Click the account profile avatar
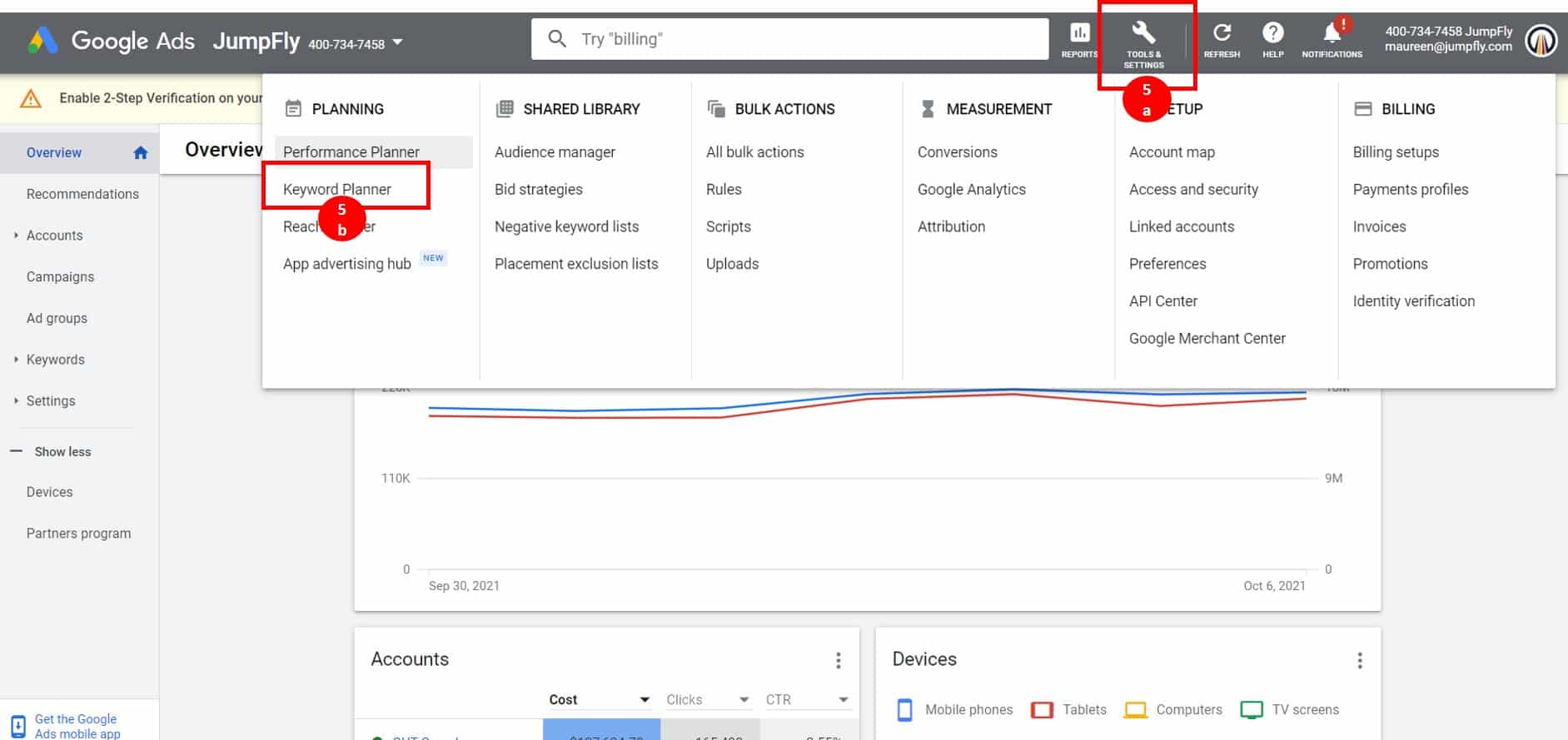This screenshot has height=740, width=1568. [1541, 40]
